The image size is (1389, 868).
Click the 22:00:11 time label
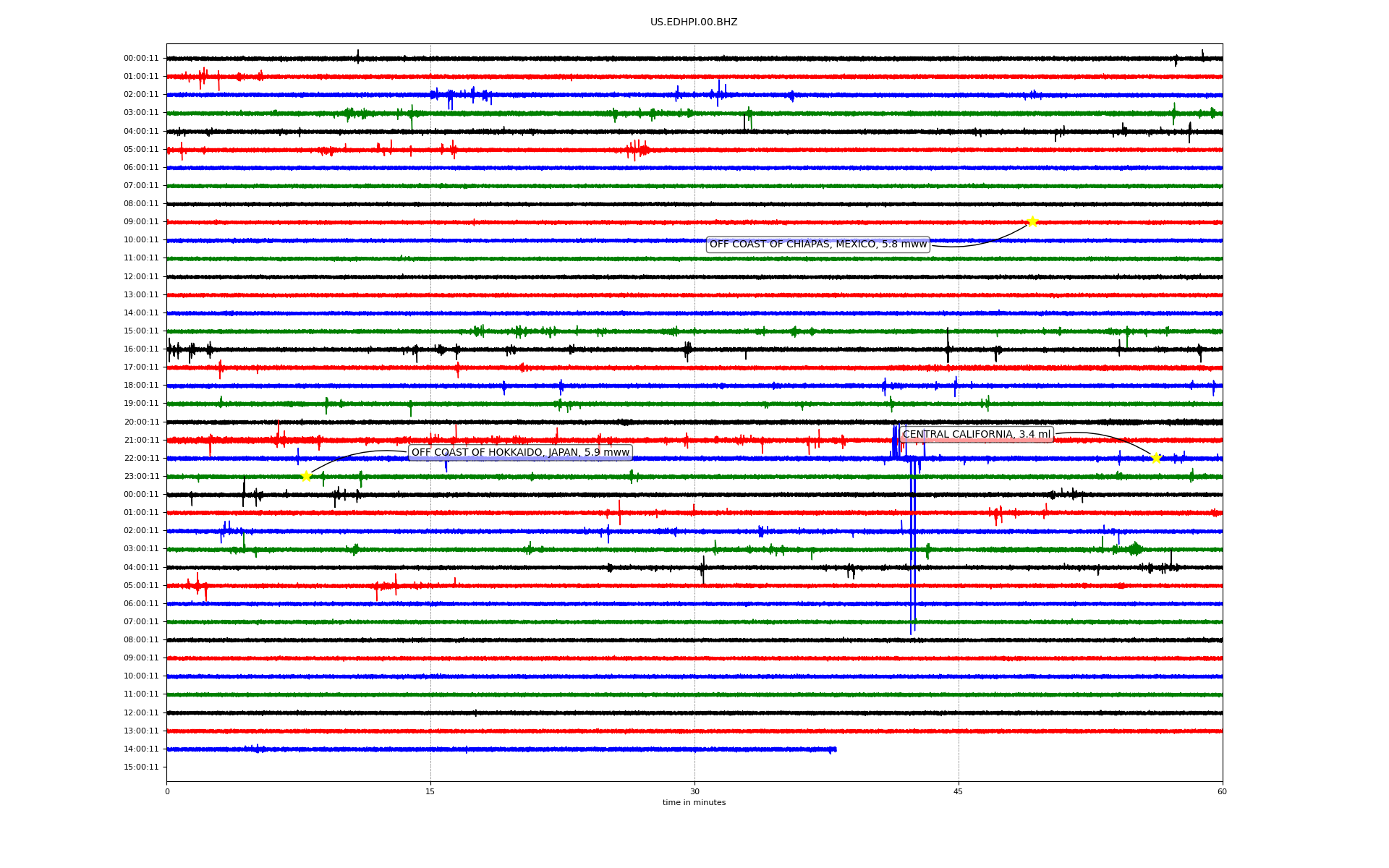coord(141,458)
